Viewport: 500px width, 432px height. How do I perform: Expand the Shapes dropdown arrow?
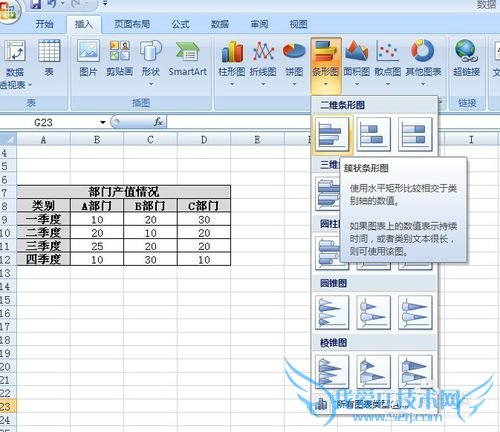pos(151,84)
